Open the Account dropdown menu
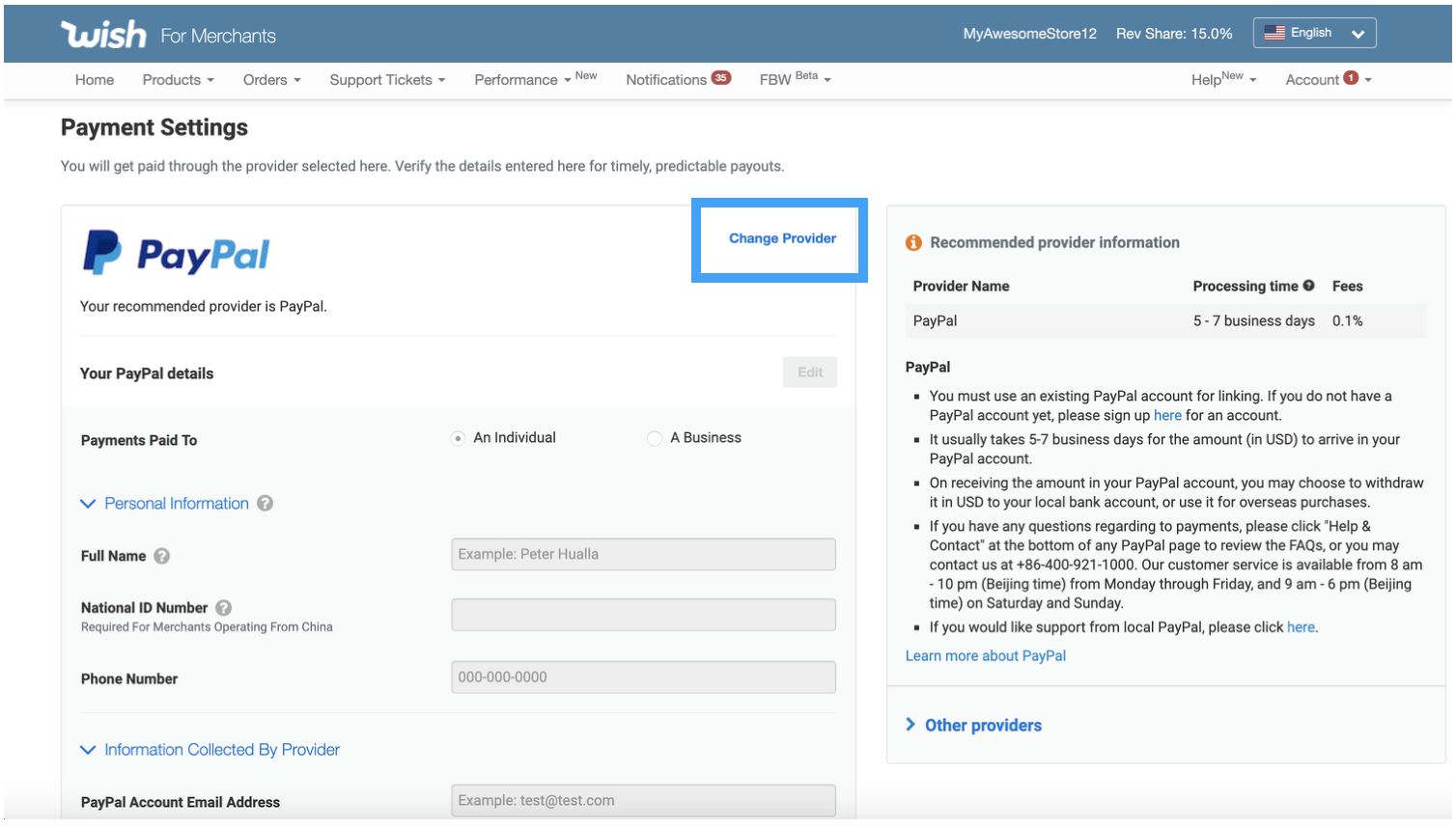 pos(1328,80)
